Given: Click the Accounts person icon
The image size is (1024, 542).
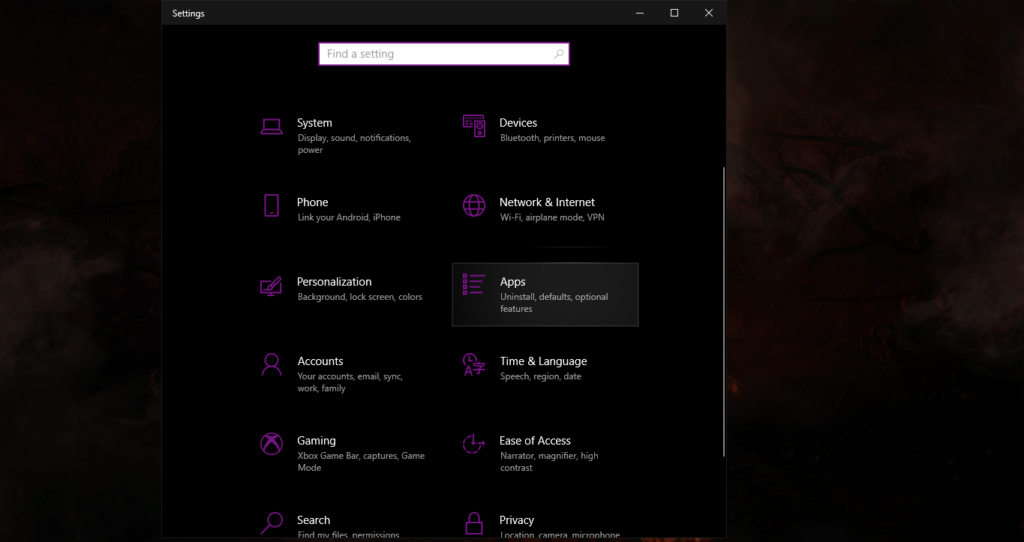Looking at the screenshot, I should [271, 364].
